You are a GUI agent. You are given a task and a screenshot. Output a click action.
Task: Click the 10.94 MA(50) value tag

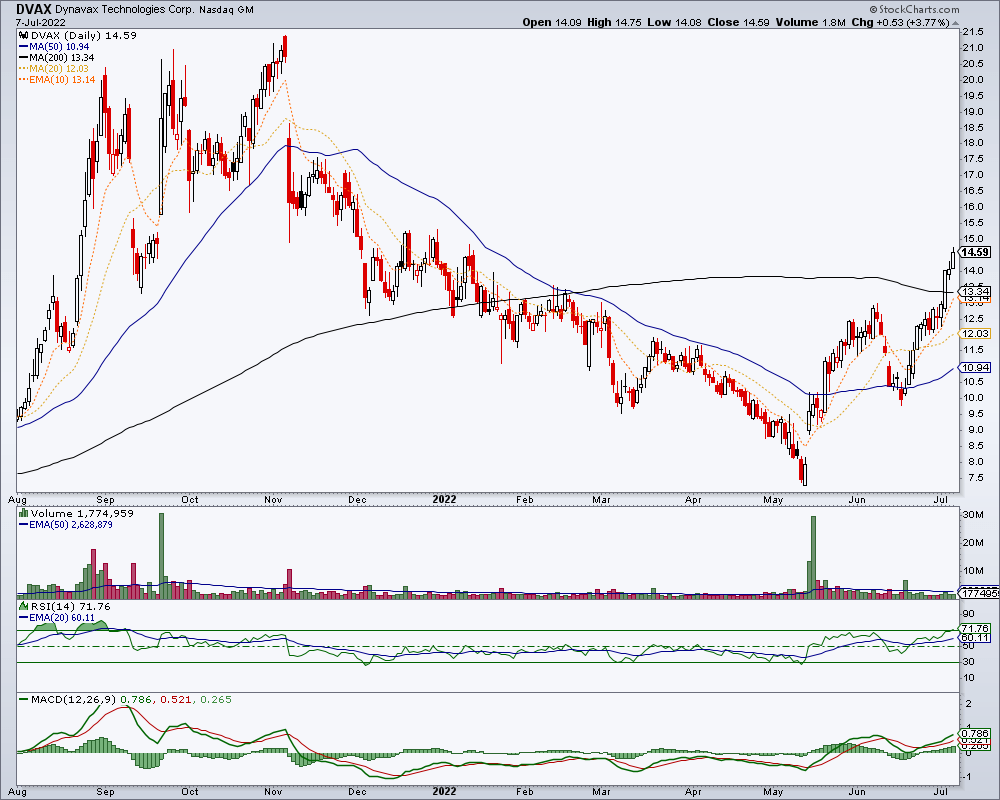(x=976, y=367)
